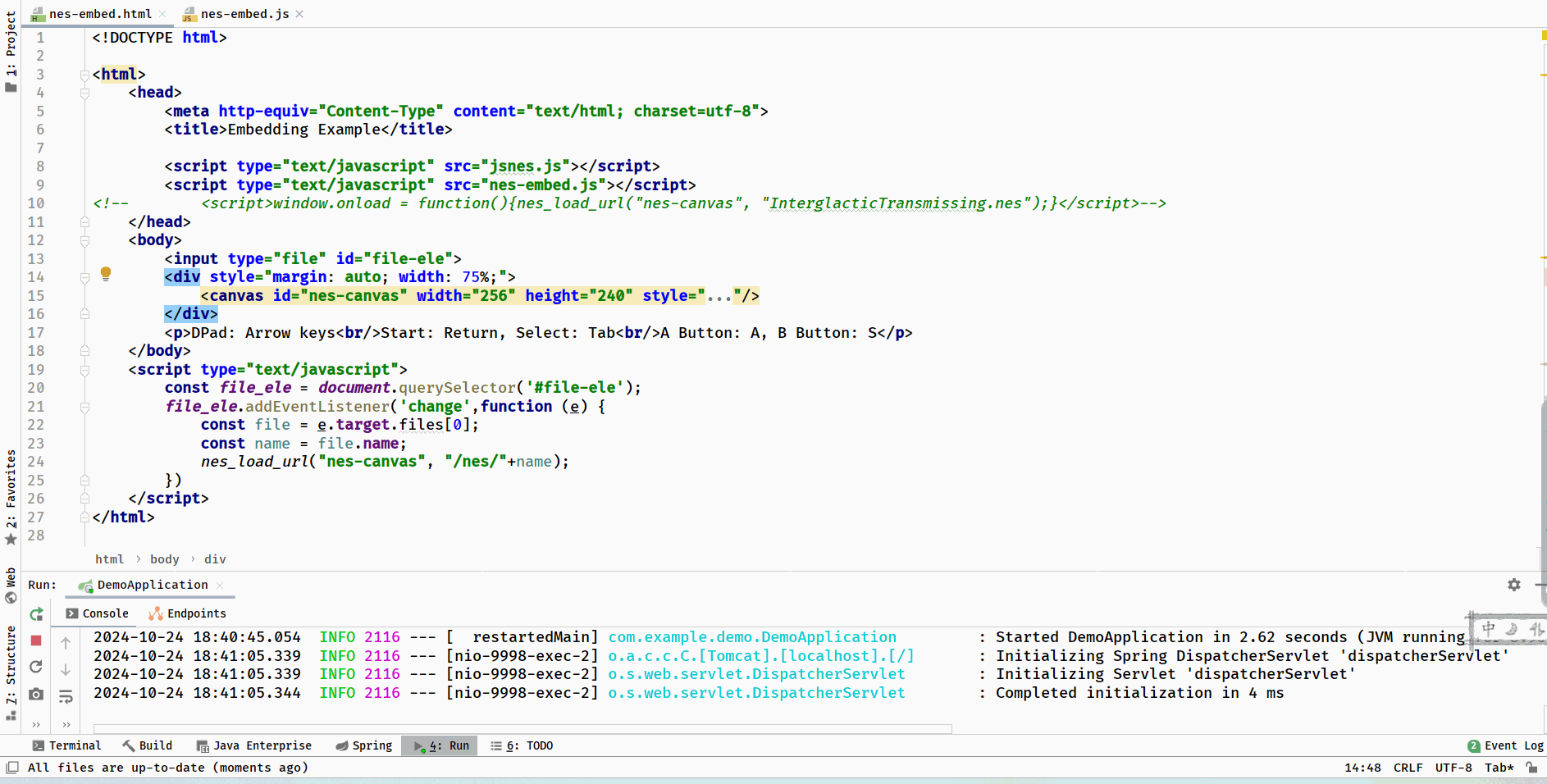1547x784 pixels.
Task: Select the DemoApplication run tab
Action: (153, 585)
